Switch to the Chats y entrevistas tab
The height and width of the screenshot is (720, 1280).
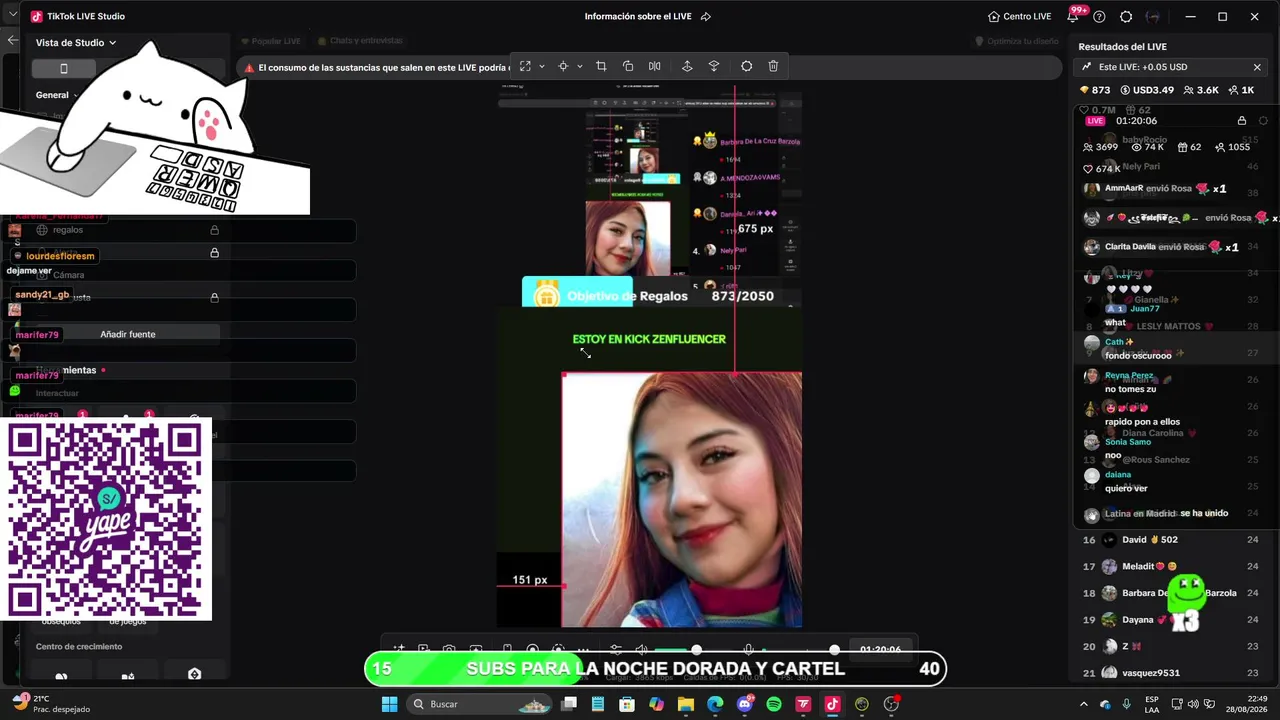[360, 41]
